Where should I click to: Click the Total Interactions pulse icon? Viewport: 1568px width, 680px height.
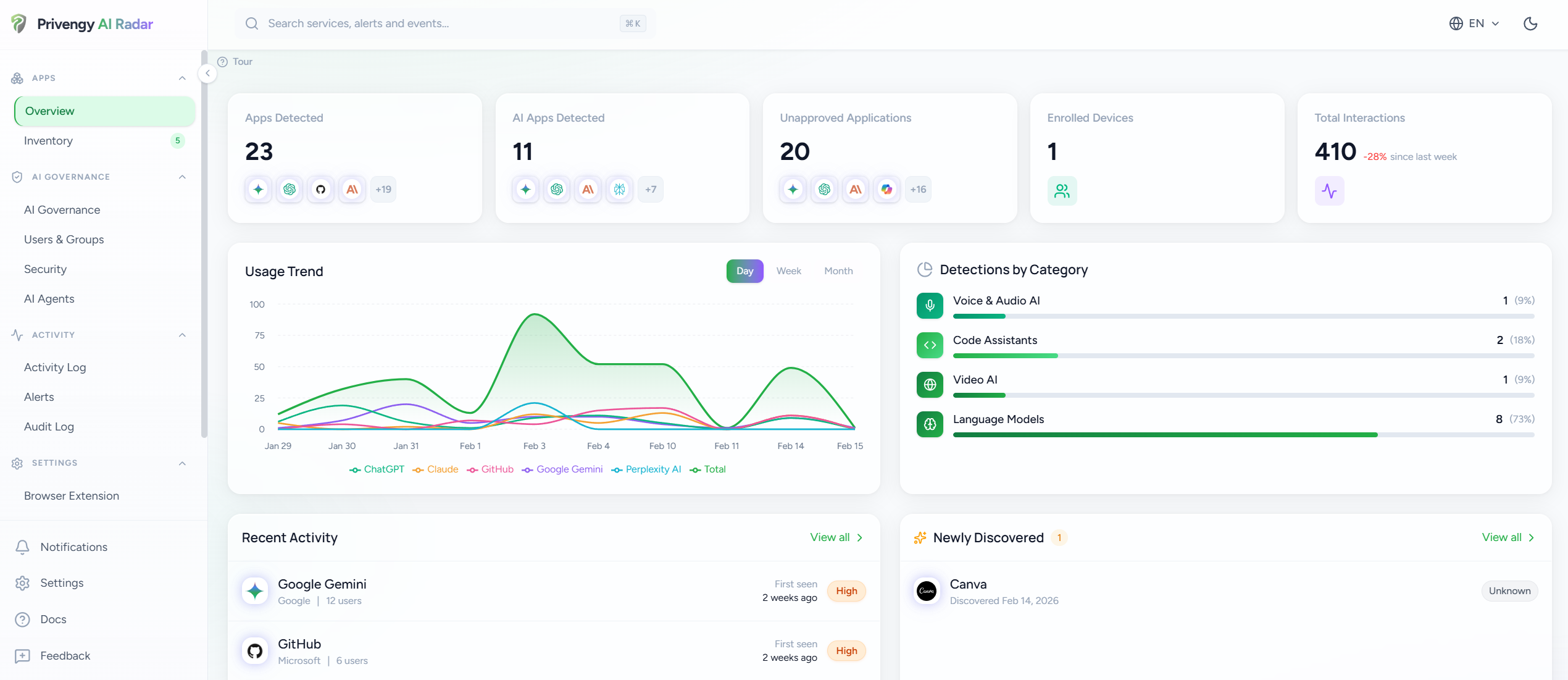1329,191
